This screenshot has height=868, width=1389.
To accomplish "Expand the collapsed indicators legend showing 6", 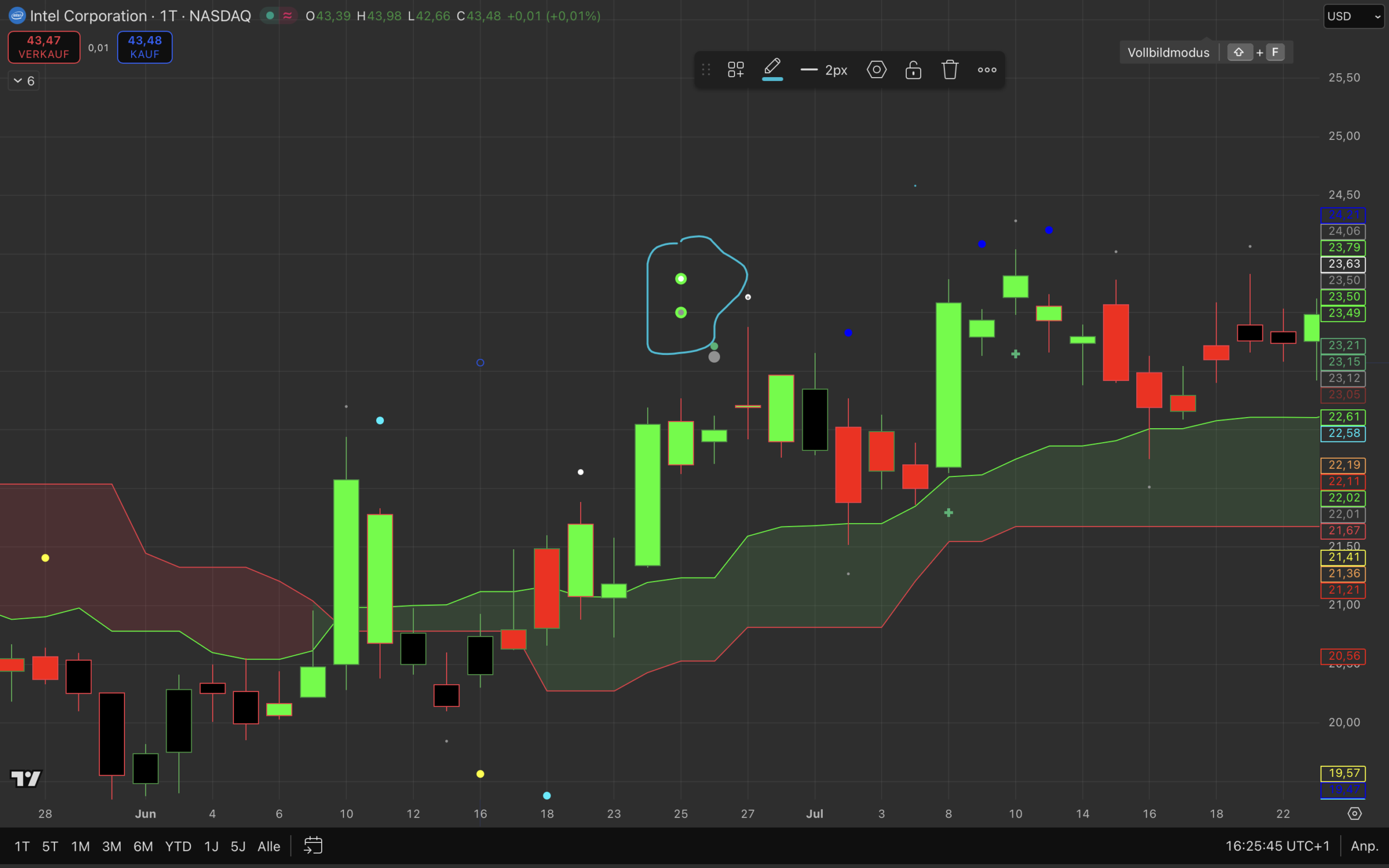I will pyautogui.click(x=24, y=81).
